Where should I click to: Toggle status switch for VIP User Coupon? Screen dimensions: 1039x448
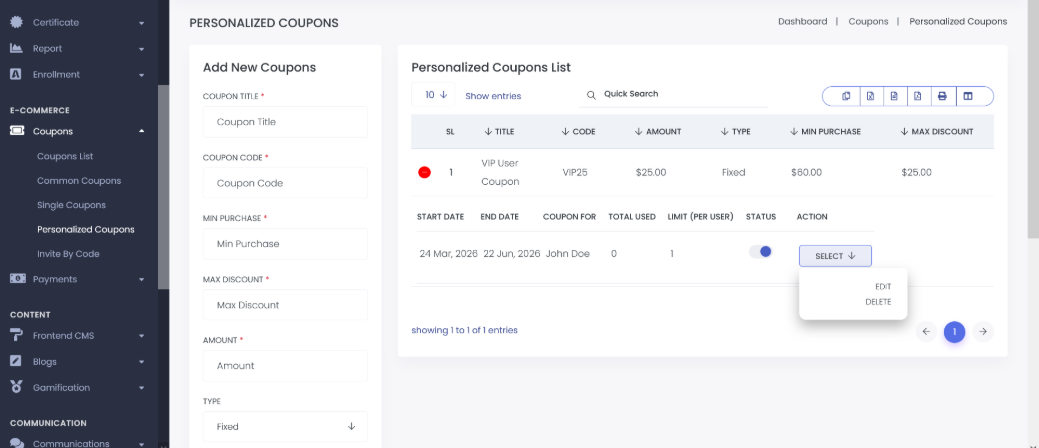(761, 252)
